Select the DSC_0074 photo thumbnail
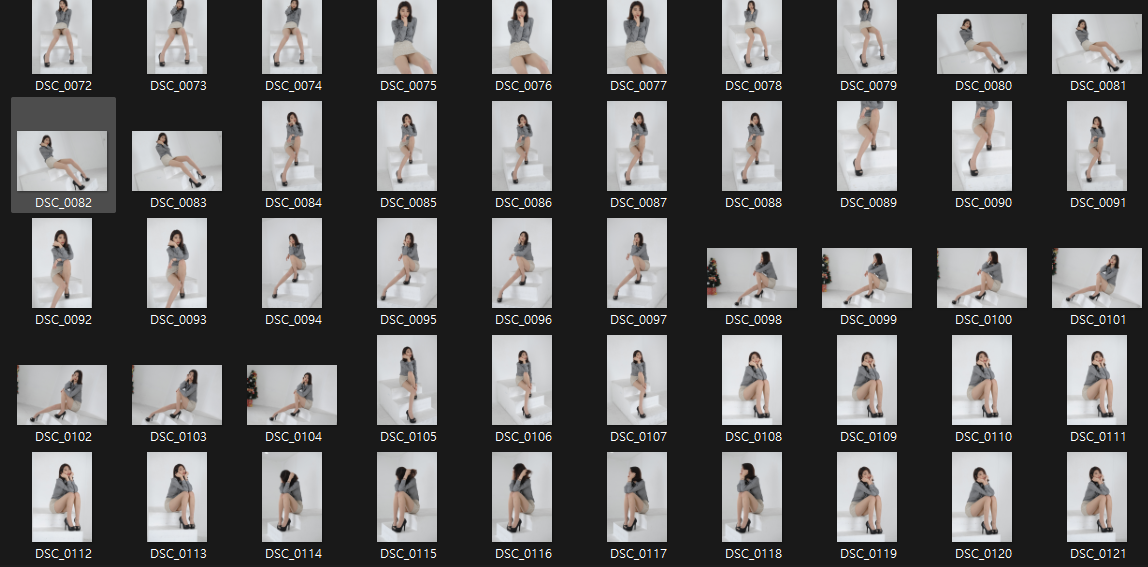 [x=292, y=37]
